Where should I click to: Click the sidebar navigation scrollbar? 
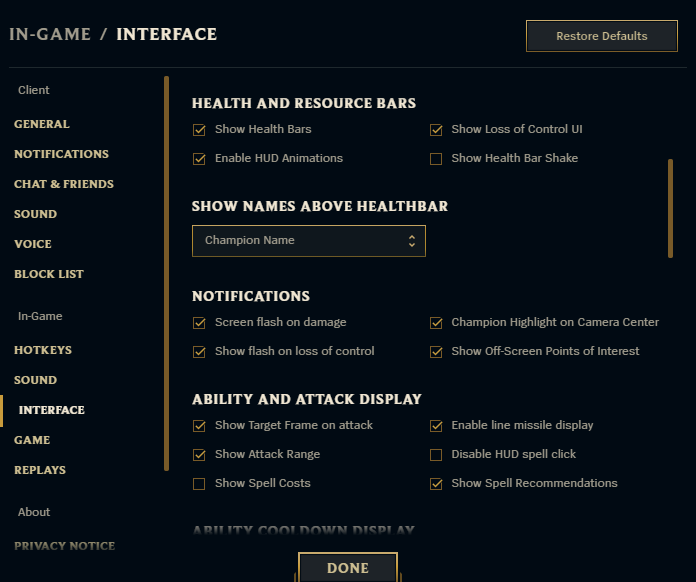point(166,272)
